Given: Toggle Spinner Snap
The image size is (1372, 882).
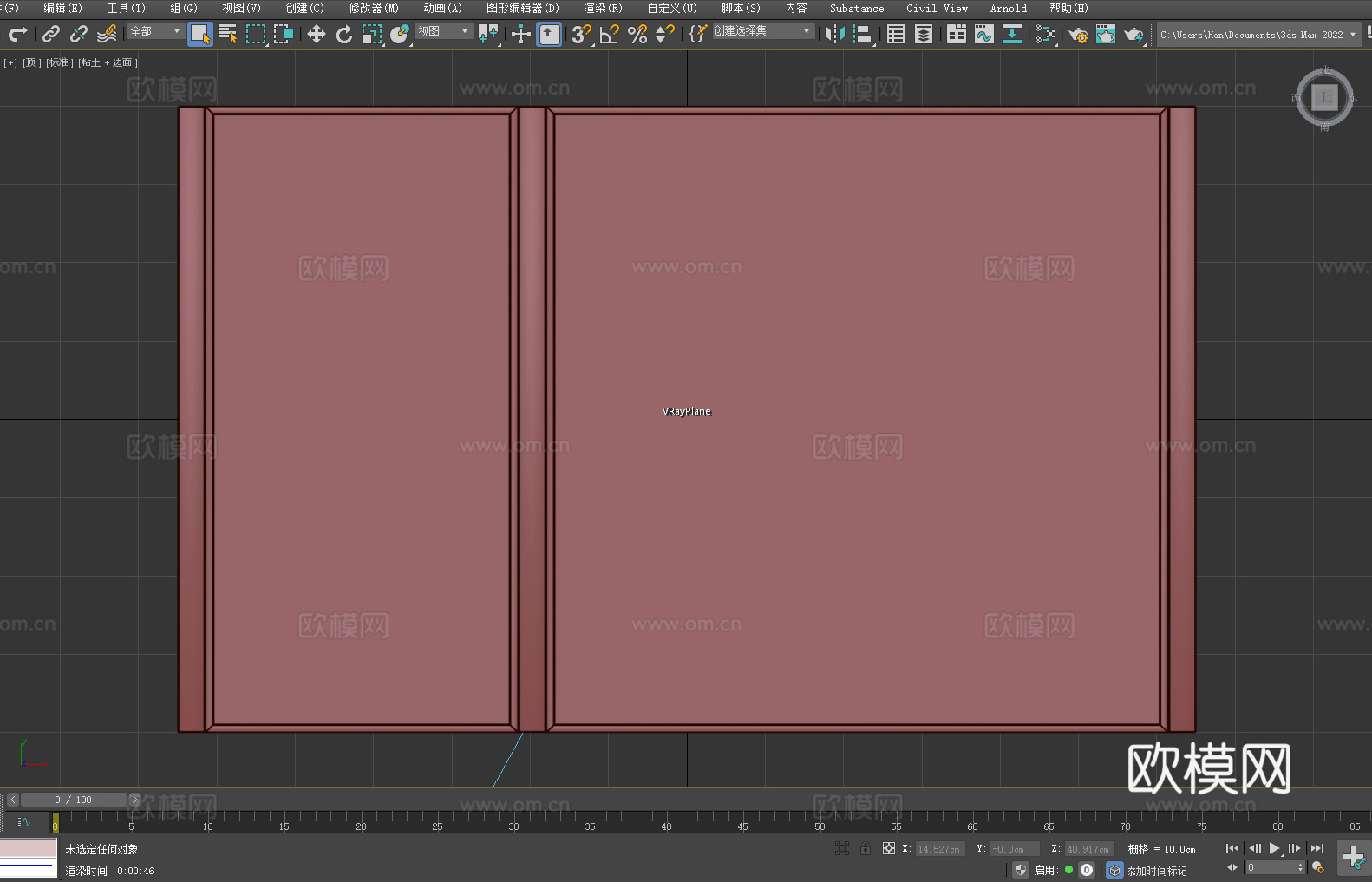Looking at the screenshot, I should pos(665,35).
